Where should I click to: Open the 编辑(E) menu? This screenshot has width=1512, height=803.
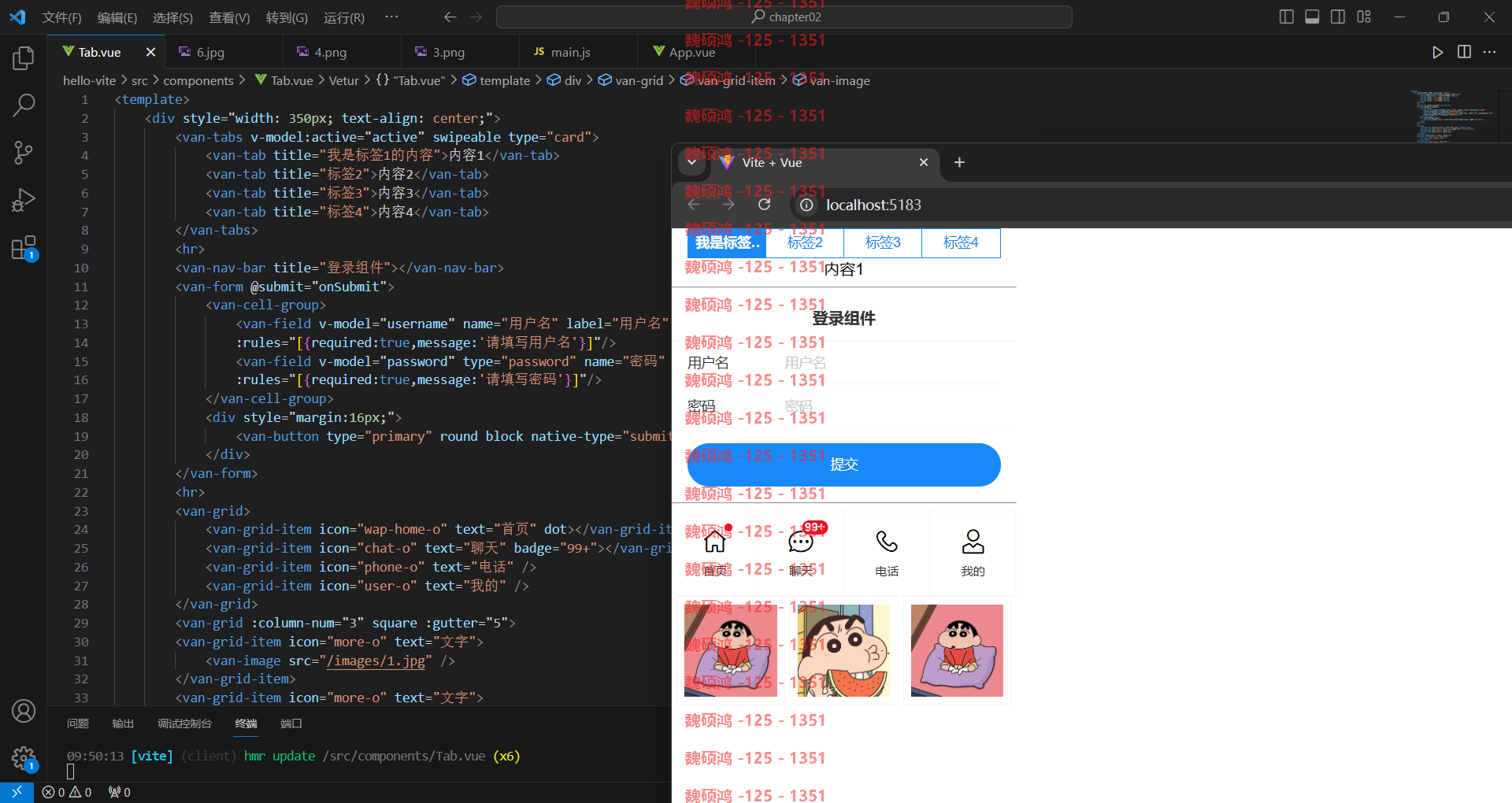[x=117, y=17]
